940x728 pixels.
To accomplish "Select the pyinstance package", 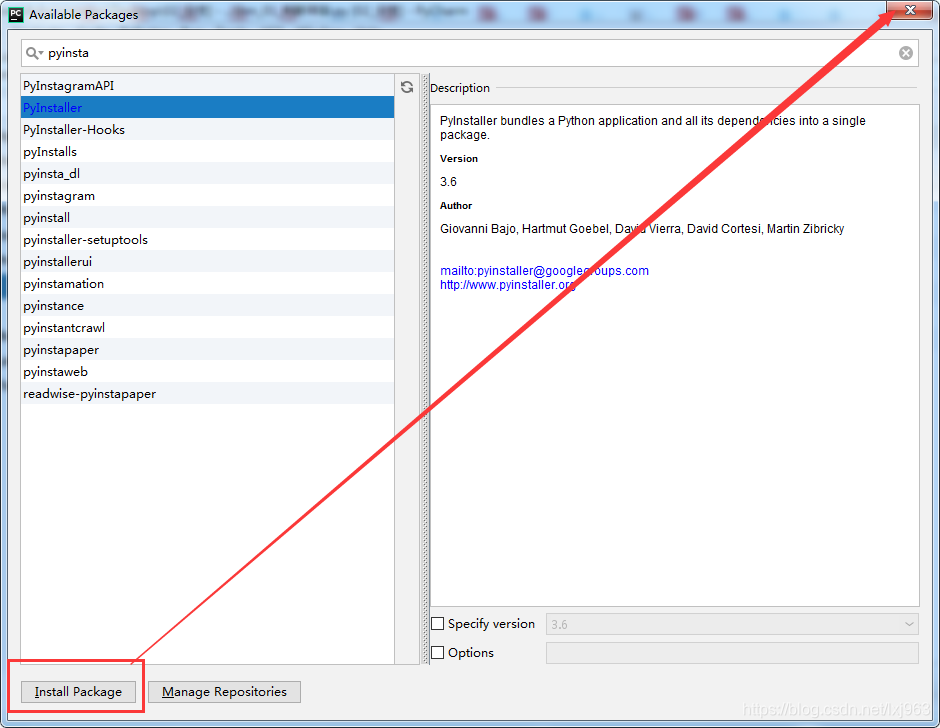I will click(x=207, y=306).
